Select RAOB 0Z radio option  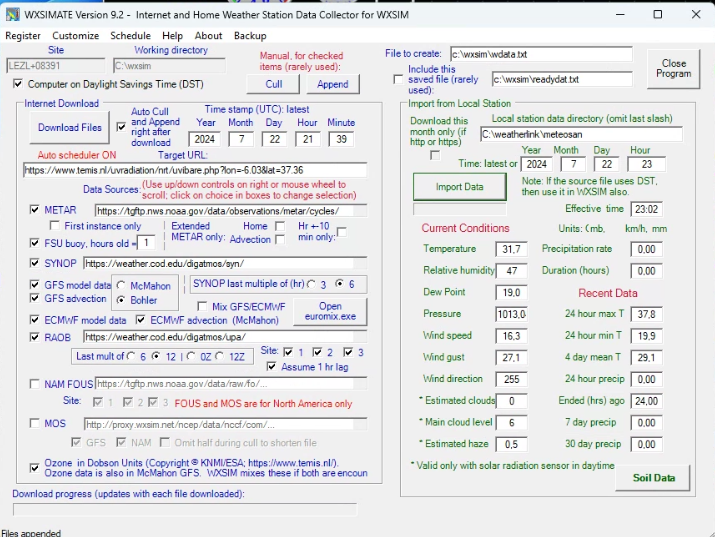(191, 356)
